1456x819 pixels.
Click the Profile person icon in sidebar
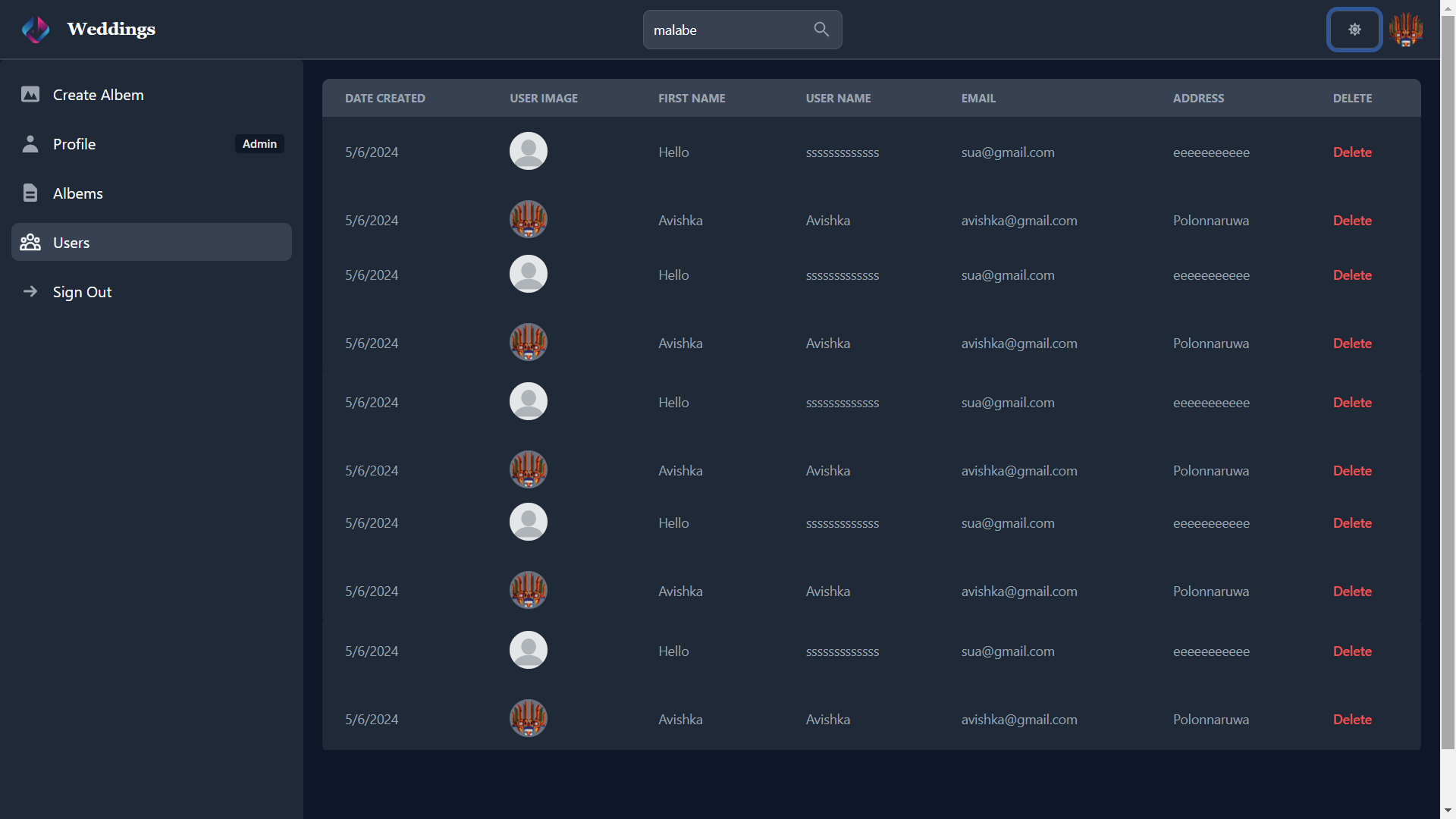tap(30, 143)
